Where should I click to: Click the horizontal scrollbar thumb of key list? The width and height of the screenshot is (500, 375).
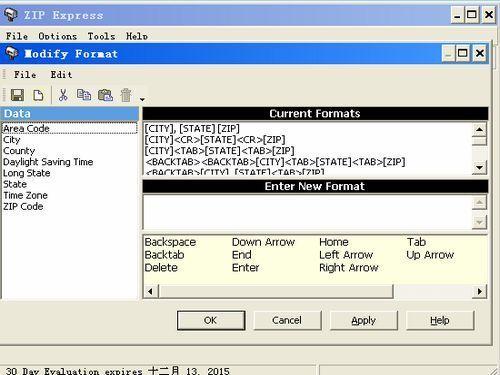[x=276, y=291]
